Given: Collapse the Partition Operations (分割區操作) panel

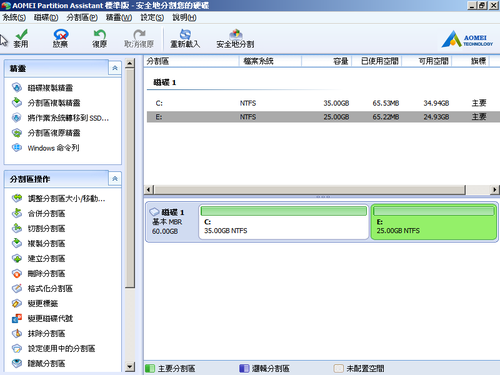Looking at the screenshot, I should pyautogui.click(x=115, y=179).
